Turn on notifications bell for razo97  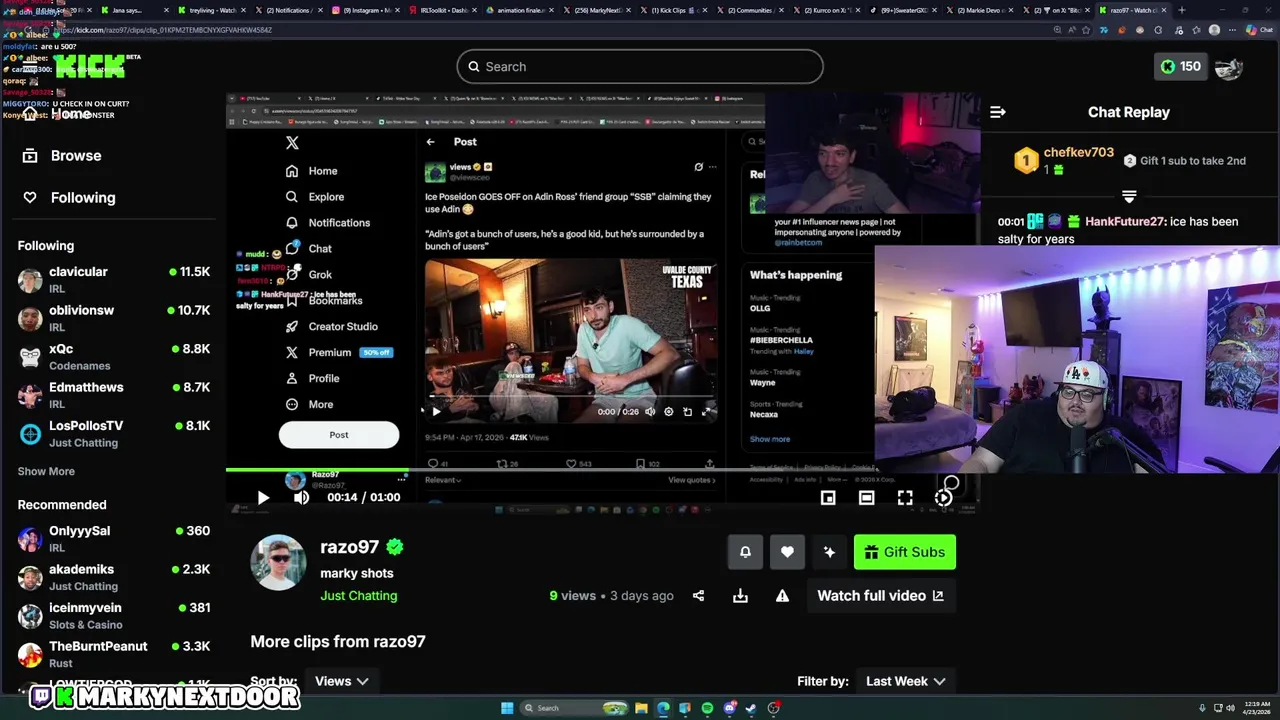(745, 552)
